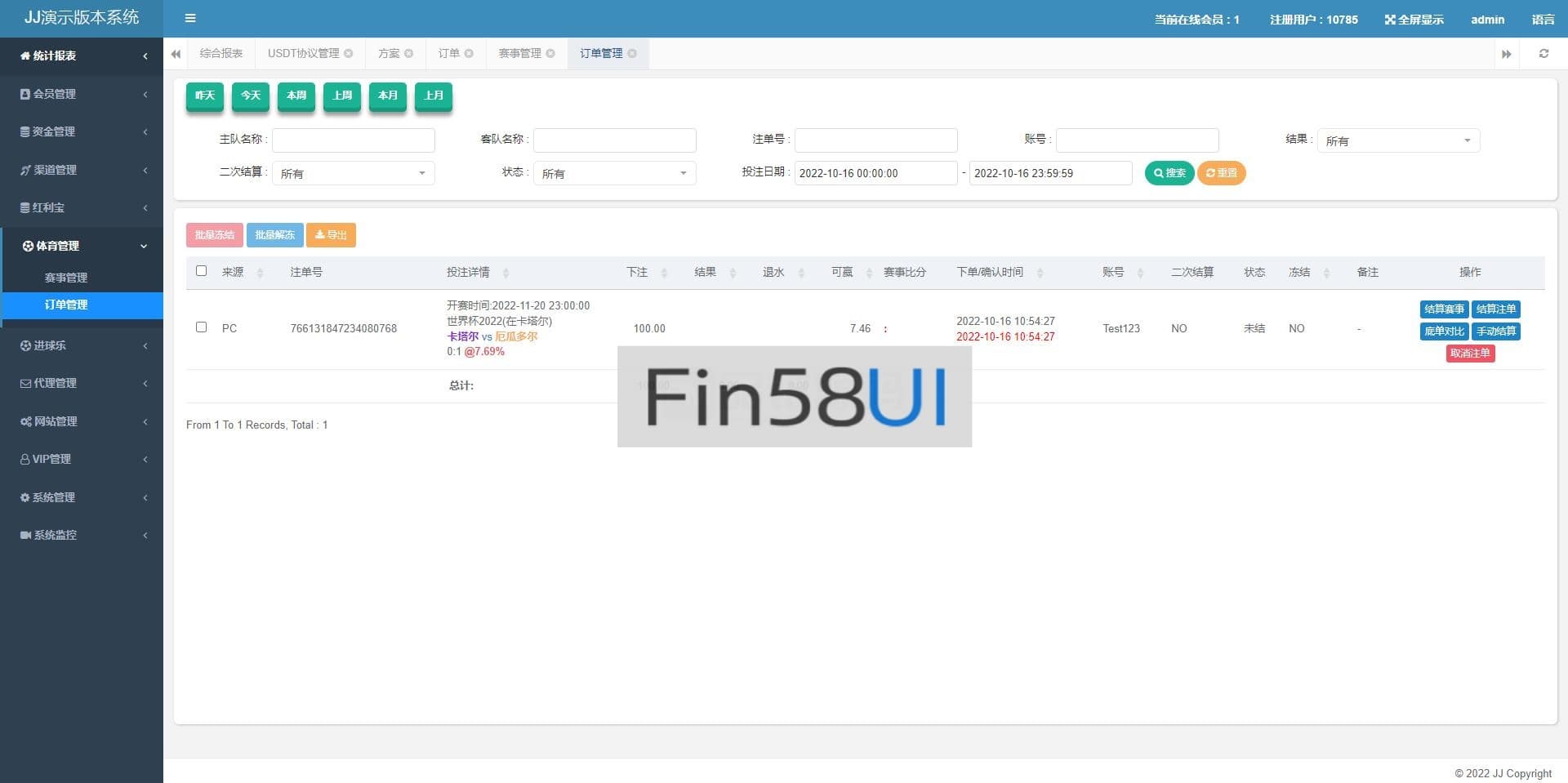
Task: Click the green 搜索 button
Action: click(x=1169, y=173)
